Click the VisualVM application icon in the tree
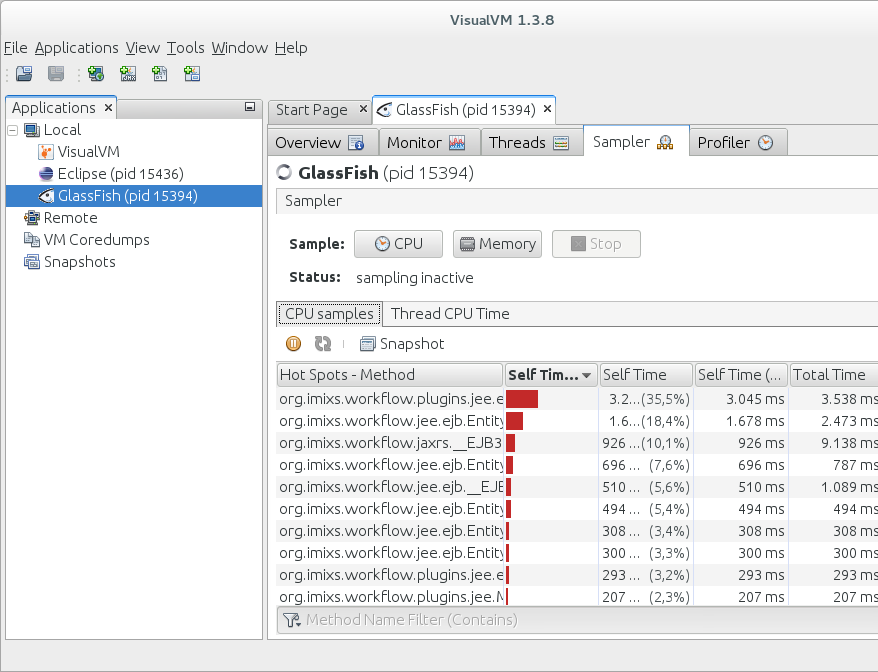 click(46, 152)
